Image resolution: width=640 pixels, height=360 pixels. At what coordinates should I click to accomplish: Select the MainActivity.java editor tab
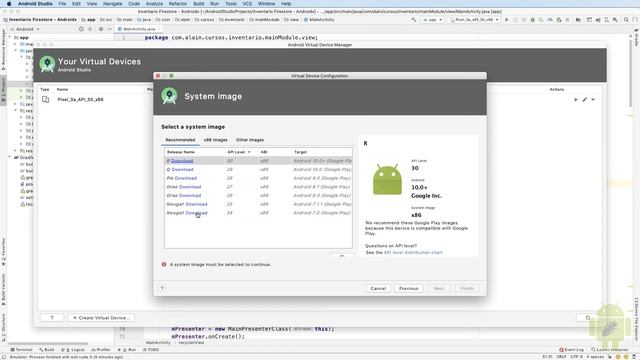(138, 29)
